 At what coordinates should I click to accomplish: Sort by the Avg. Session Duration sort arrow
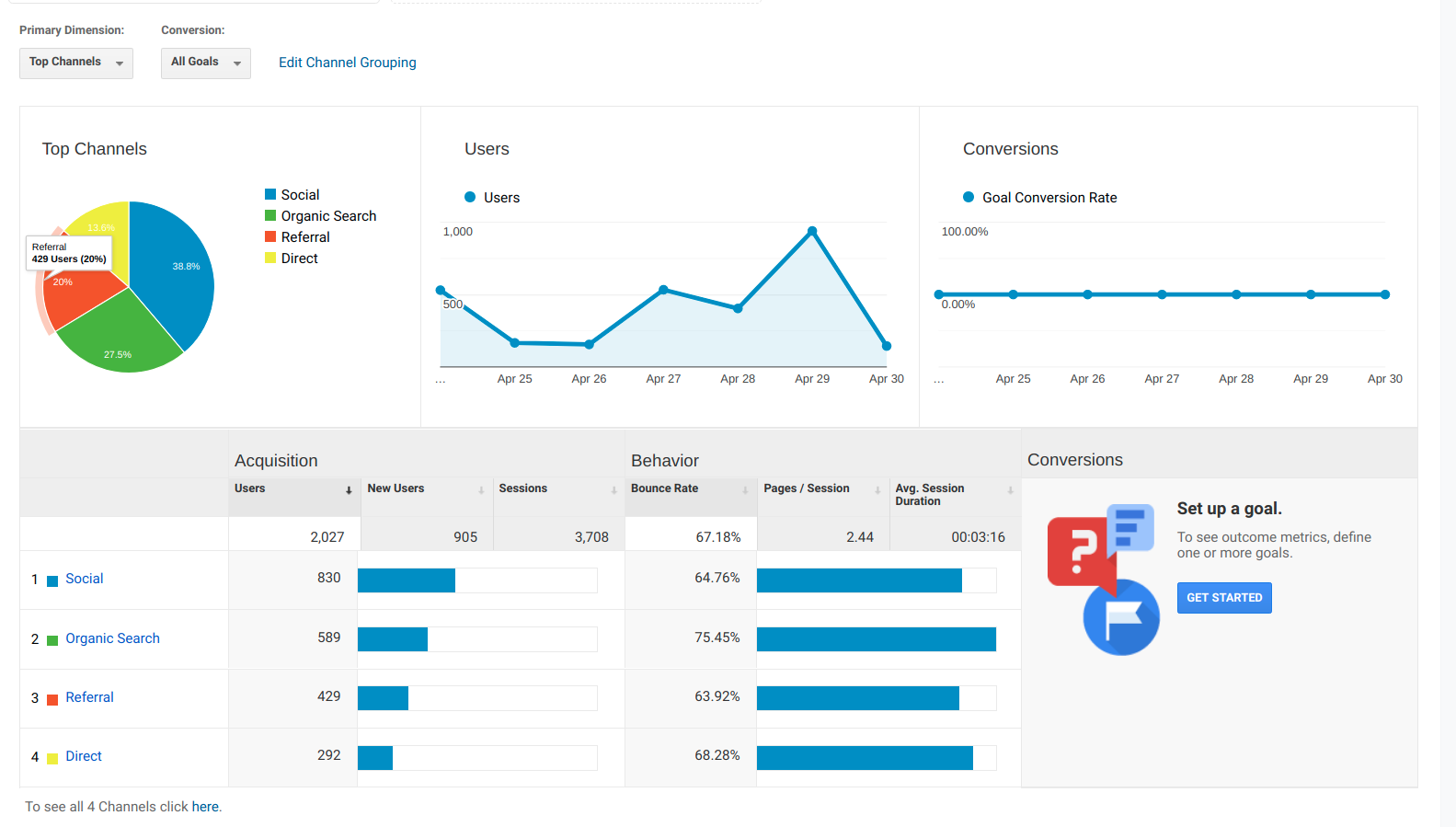coord(1010,490)
